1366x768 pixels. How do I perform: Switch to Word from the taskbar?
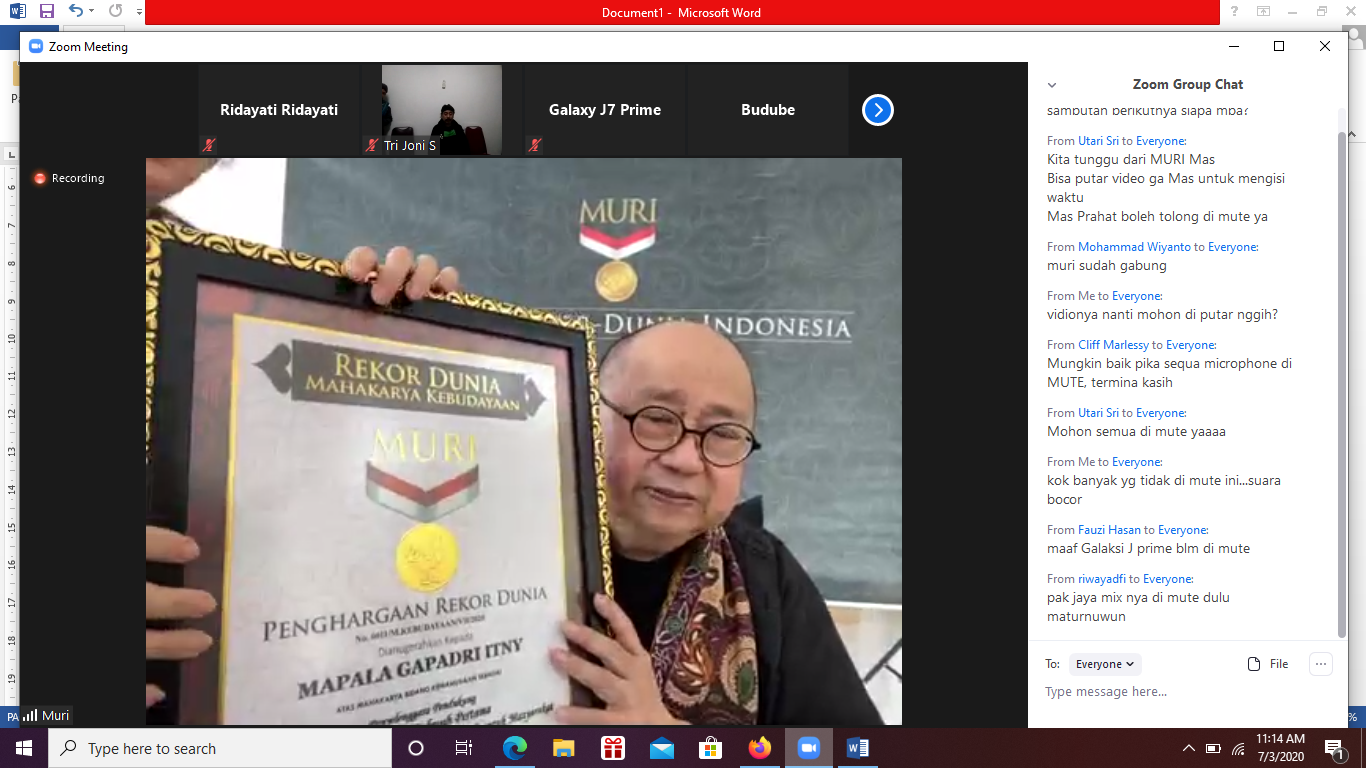tap(858, 748)
